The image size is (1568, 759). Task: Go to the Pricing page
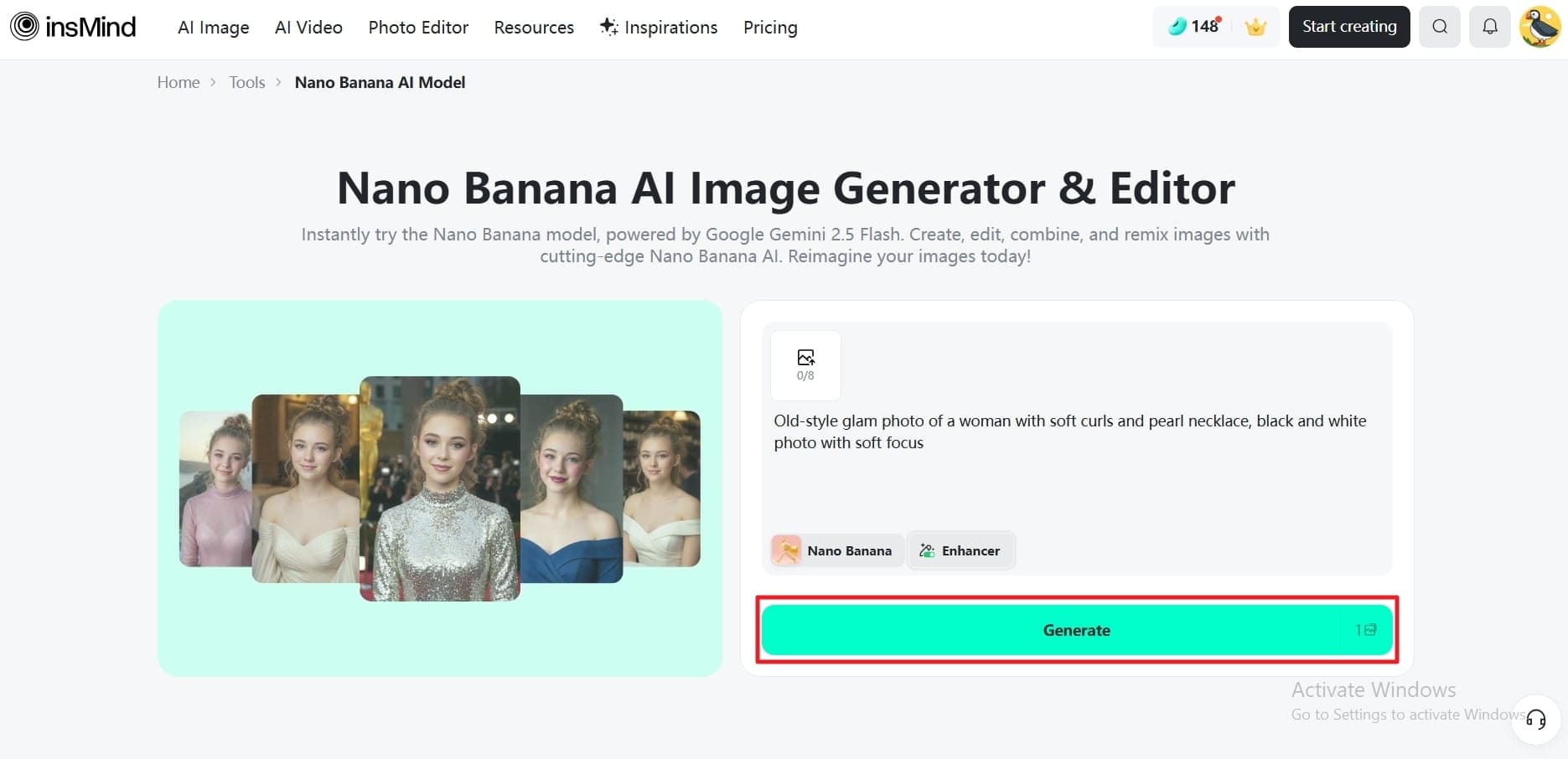coord(770,28)
